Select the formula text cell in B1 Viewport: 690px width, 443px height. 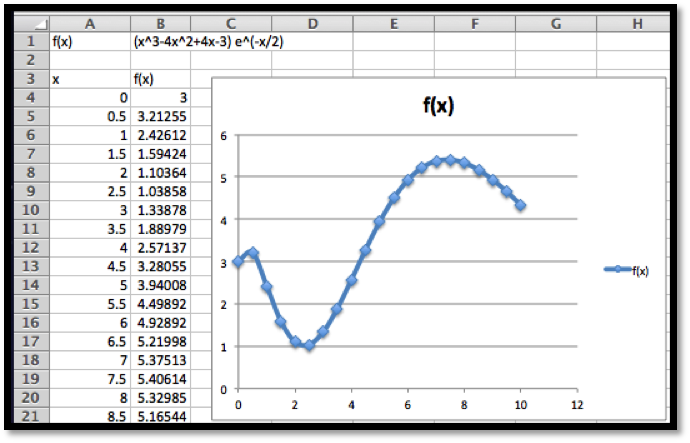[161, 41]
